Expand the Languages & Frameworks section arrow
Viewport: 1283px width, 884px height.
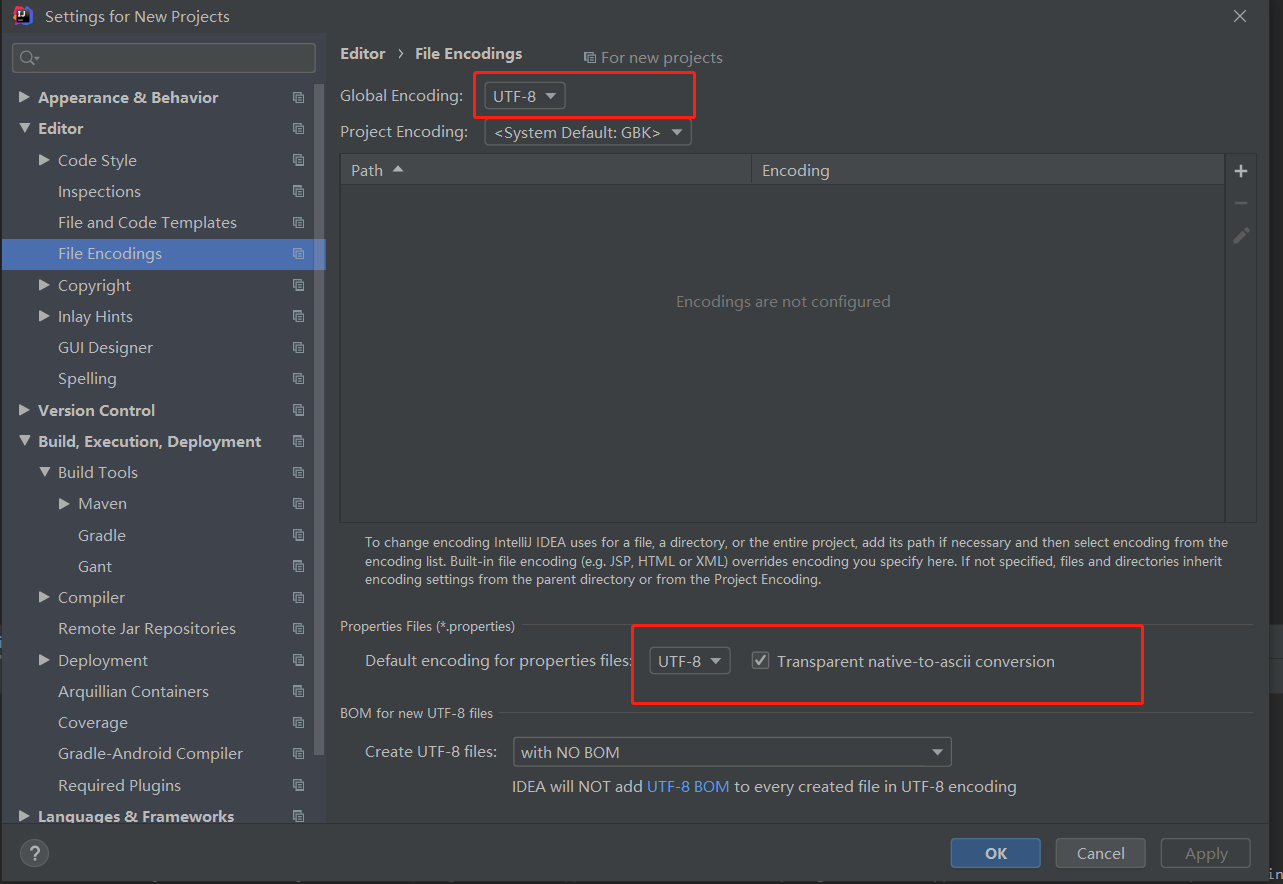tap(24, 816)
